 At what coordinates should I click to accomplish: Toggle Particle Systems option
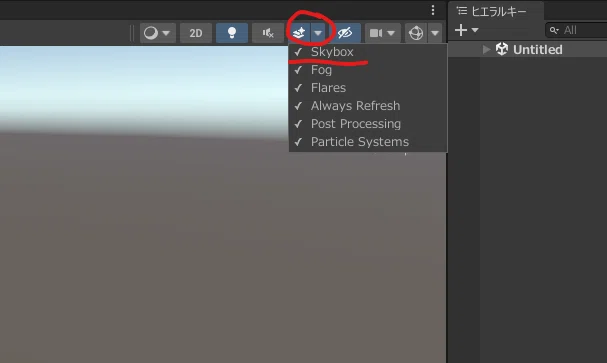click(368, 142)
